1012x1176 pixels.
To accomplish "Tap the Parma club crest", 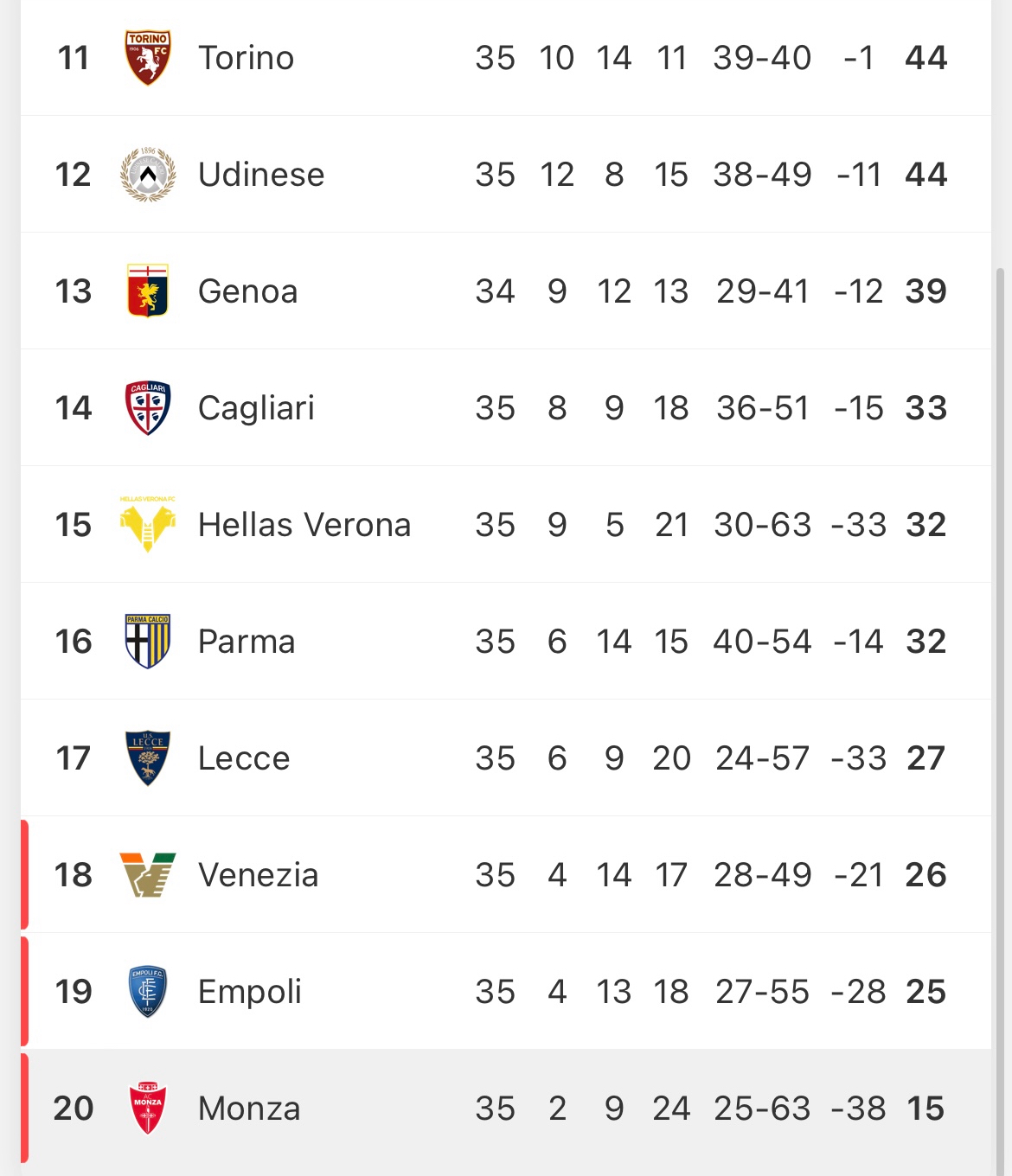I will pyautogui.click(x=148, y=641).
